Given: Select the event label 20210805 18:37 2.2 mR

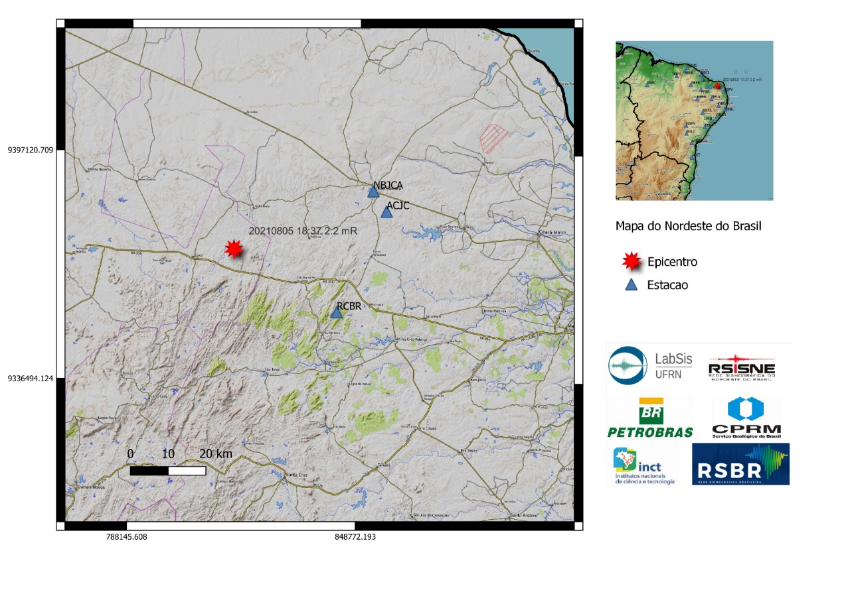Looking at the screenshot, I should (x=301, y=231).
